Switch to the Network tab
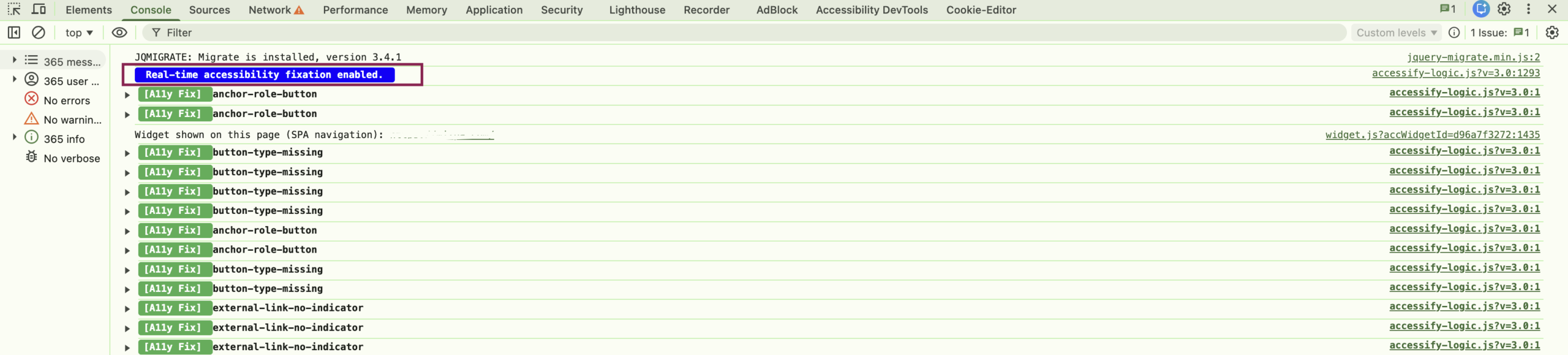Image resolution: width=1568 pixels, height=355 pixels. [268, 9]
